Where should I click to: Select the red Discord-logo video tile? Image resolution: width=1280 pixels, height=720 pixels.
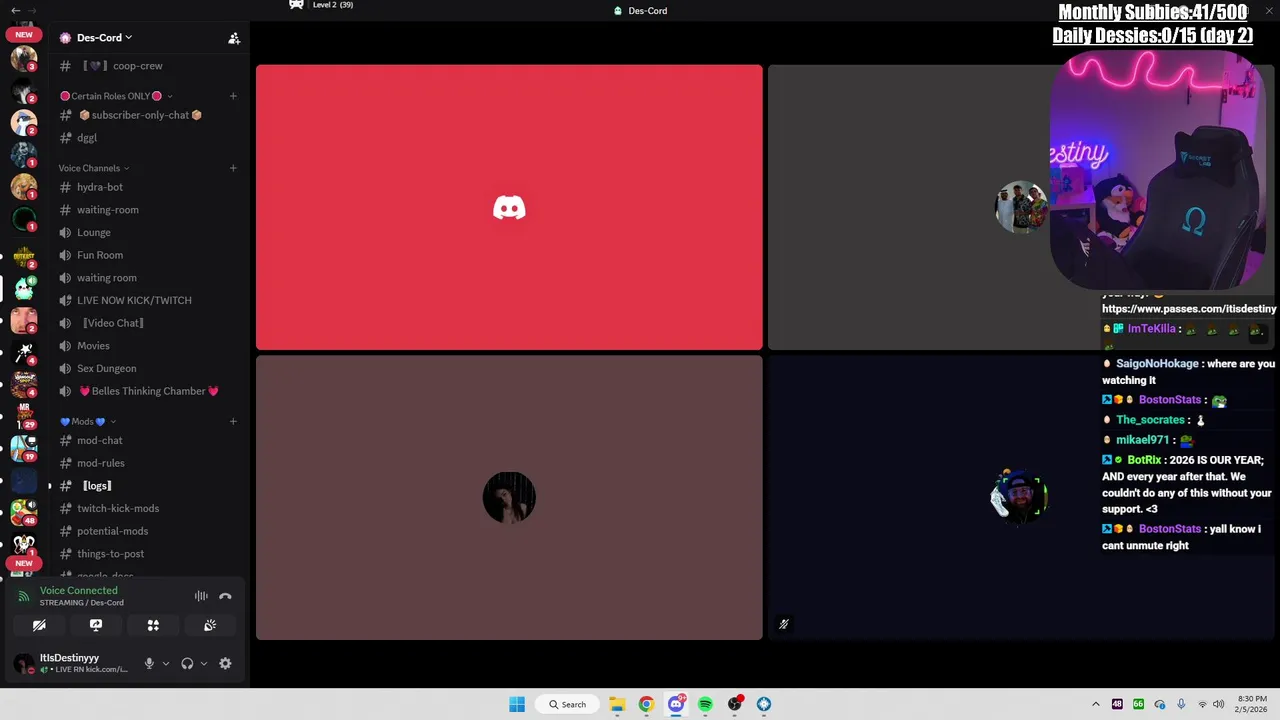[509, 208]
